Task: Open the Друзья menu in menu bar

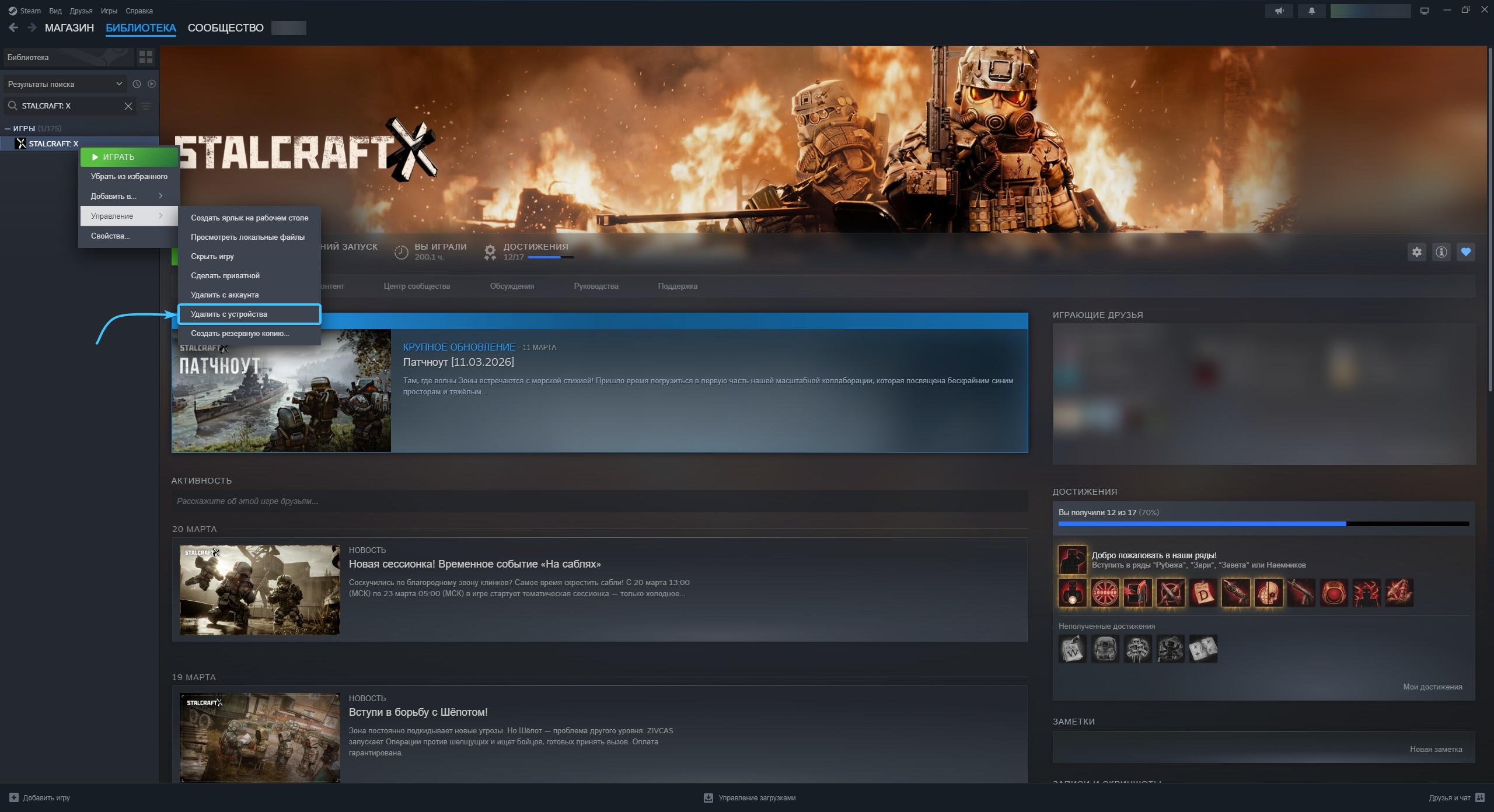Action: point(81,11)
